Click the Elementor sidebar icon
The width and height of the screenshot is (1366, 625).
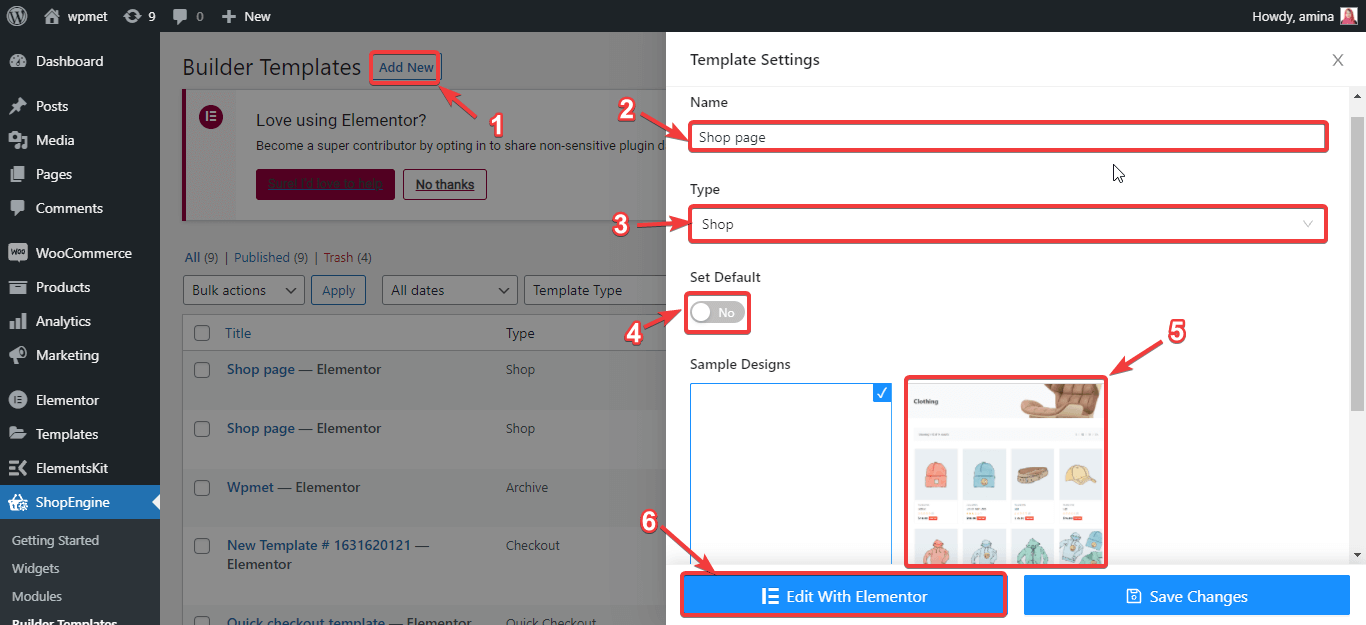17,400
